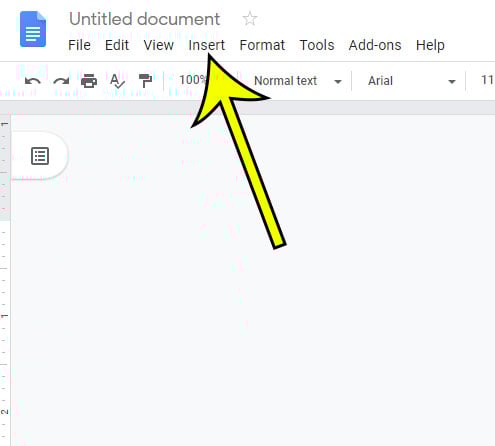The width and height of the screenshot is (495, 446).
Task: Rename the Untitled document title
Action: point(144,19)
